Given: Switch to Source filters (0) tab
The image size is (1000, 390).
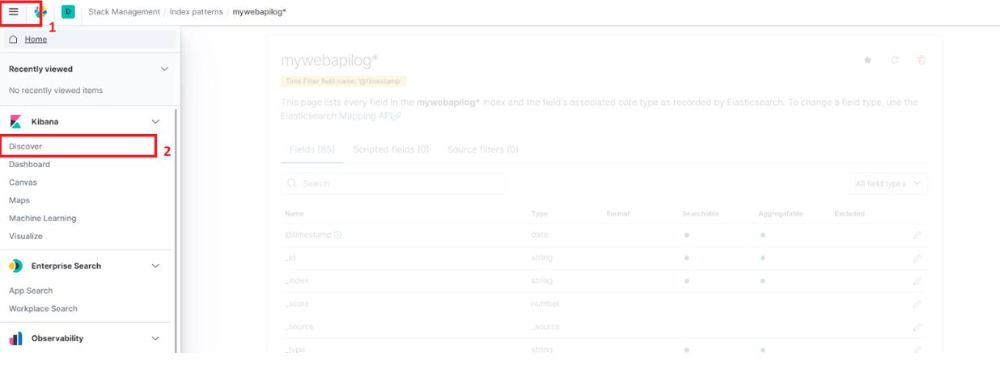Looking at the screenshot, I should tap(483, 149).
